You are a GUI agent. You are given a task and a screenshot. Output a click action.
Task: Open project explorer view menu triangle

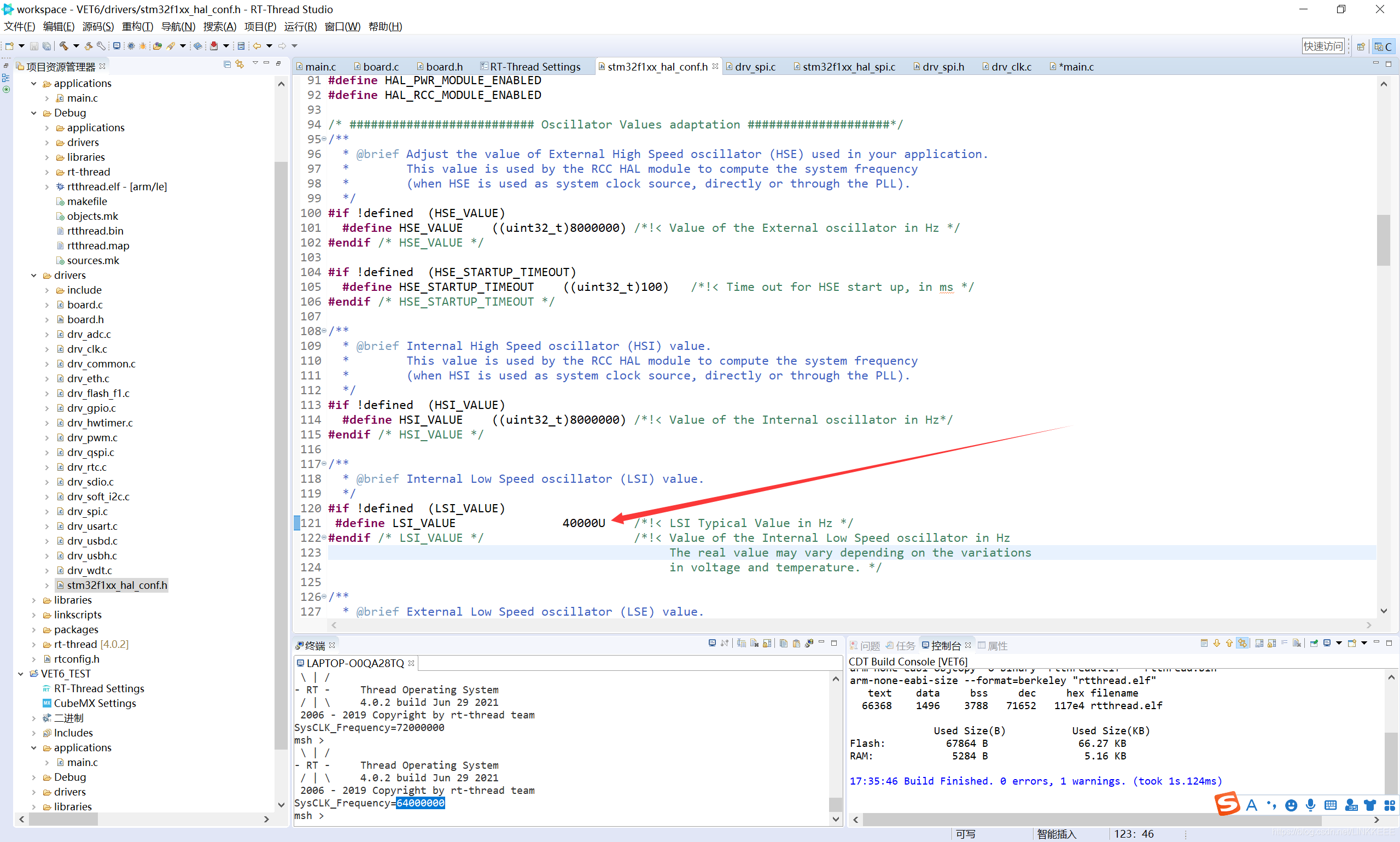pyautogui.click(x=255, y=63)
